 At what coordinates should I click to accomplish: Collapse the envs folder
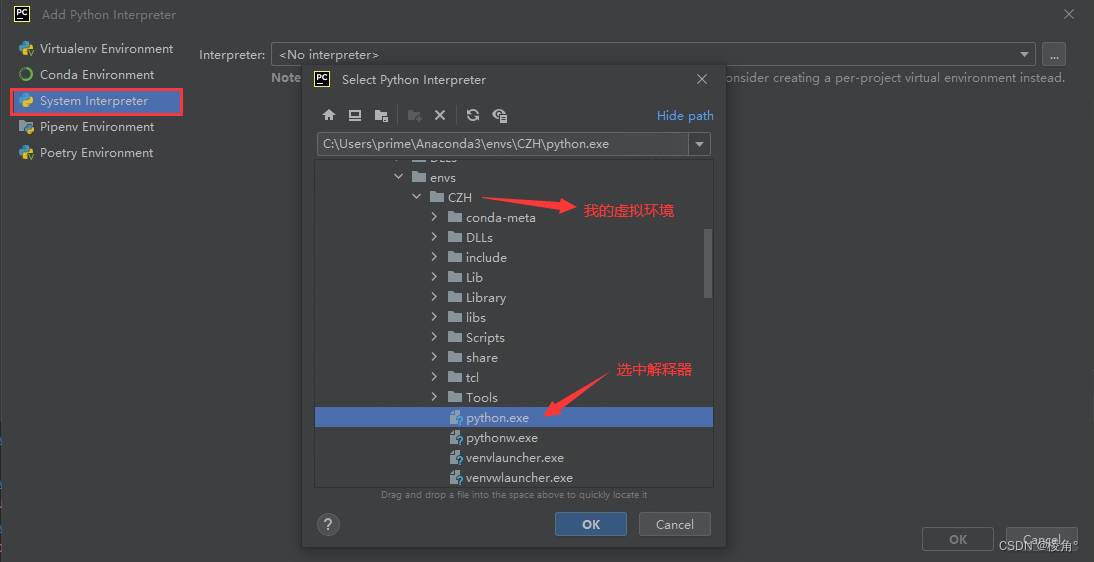coord(398,177)
